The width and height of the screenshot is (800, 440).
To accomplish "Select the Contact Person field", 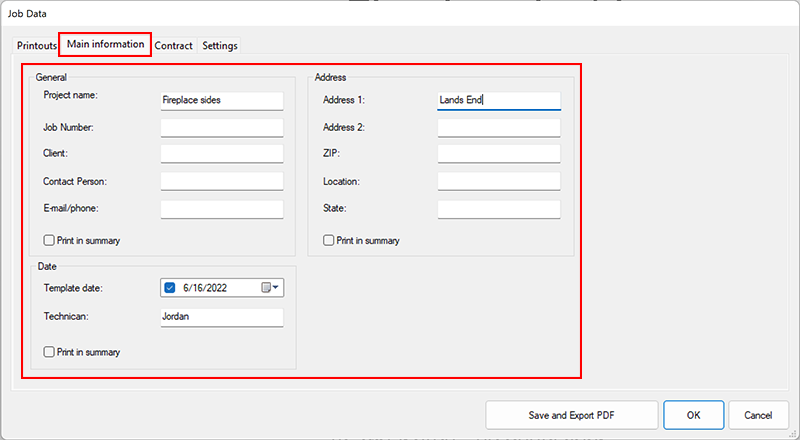I will click(222, 181).
